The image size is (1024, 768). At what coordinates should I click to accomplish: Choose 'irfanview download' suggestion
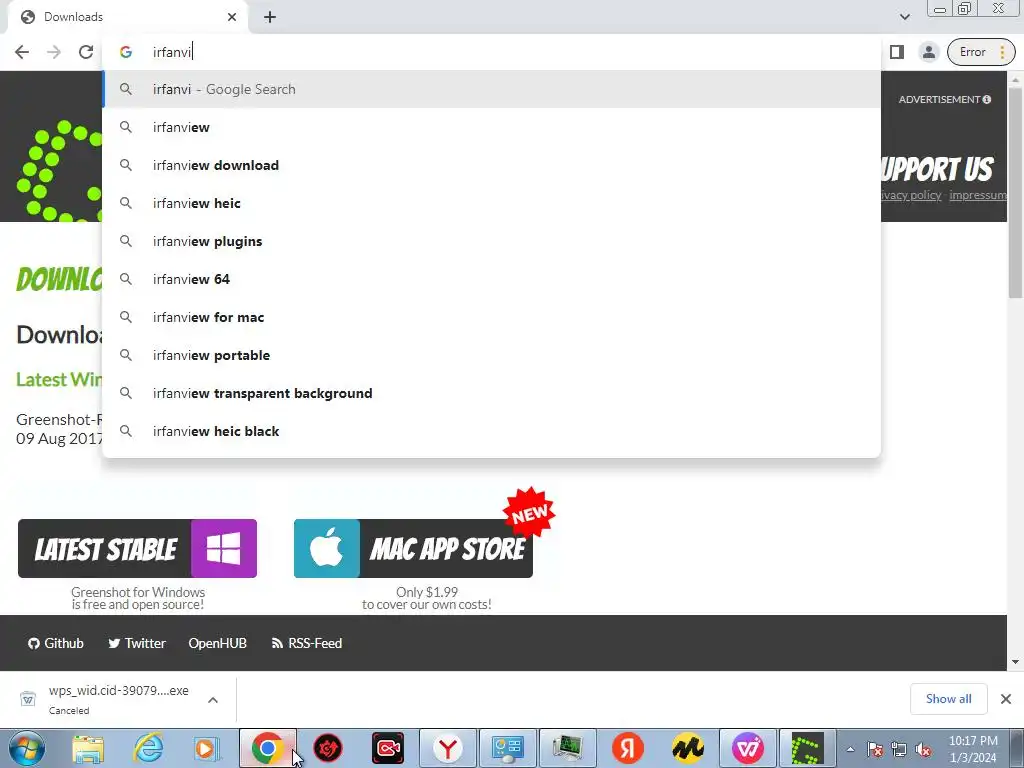491,165
